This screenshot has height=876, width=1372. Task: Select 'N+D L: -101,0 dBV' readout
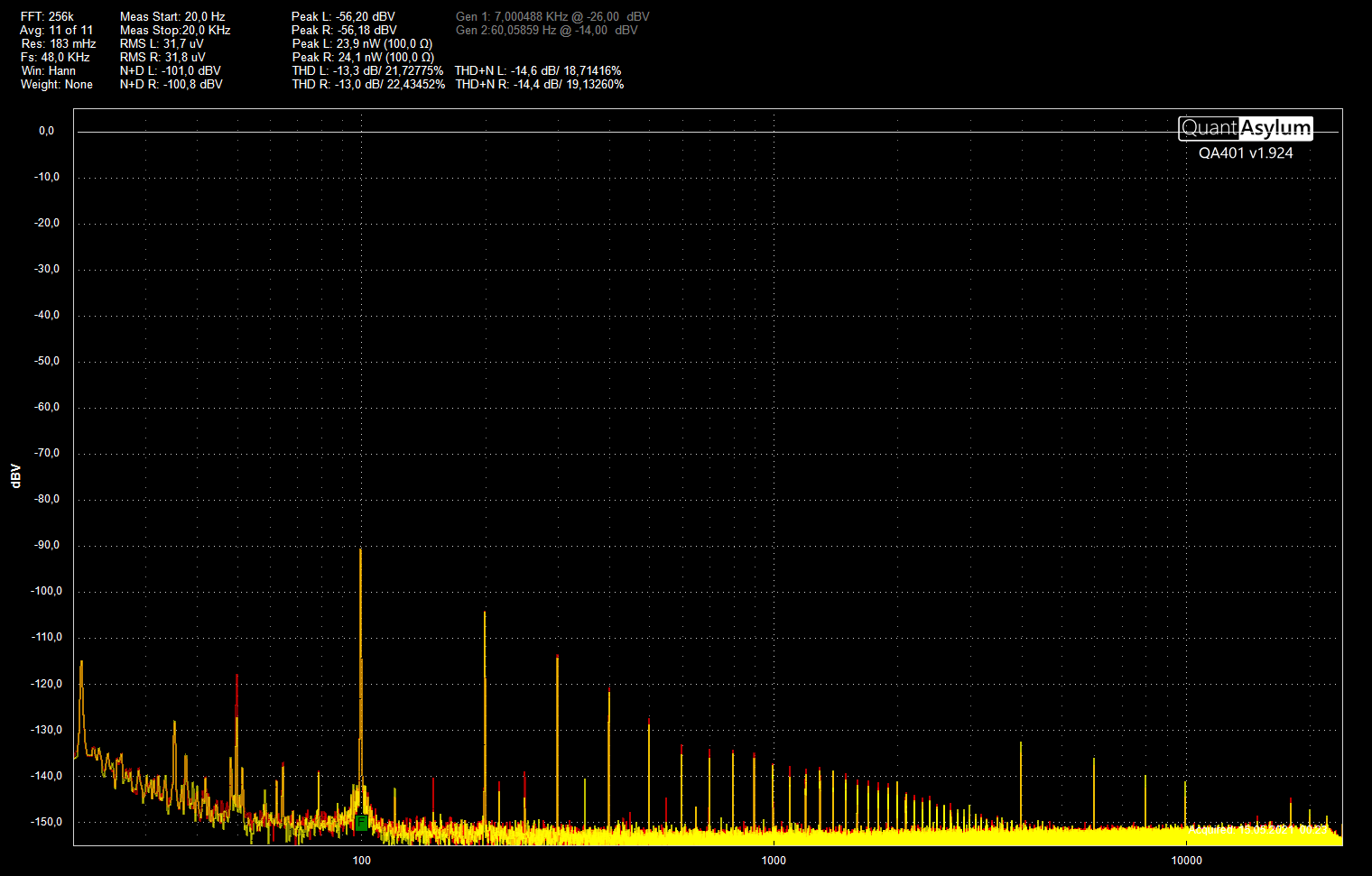click(x=171, y=70)
